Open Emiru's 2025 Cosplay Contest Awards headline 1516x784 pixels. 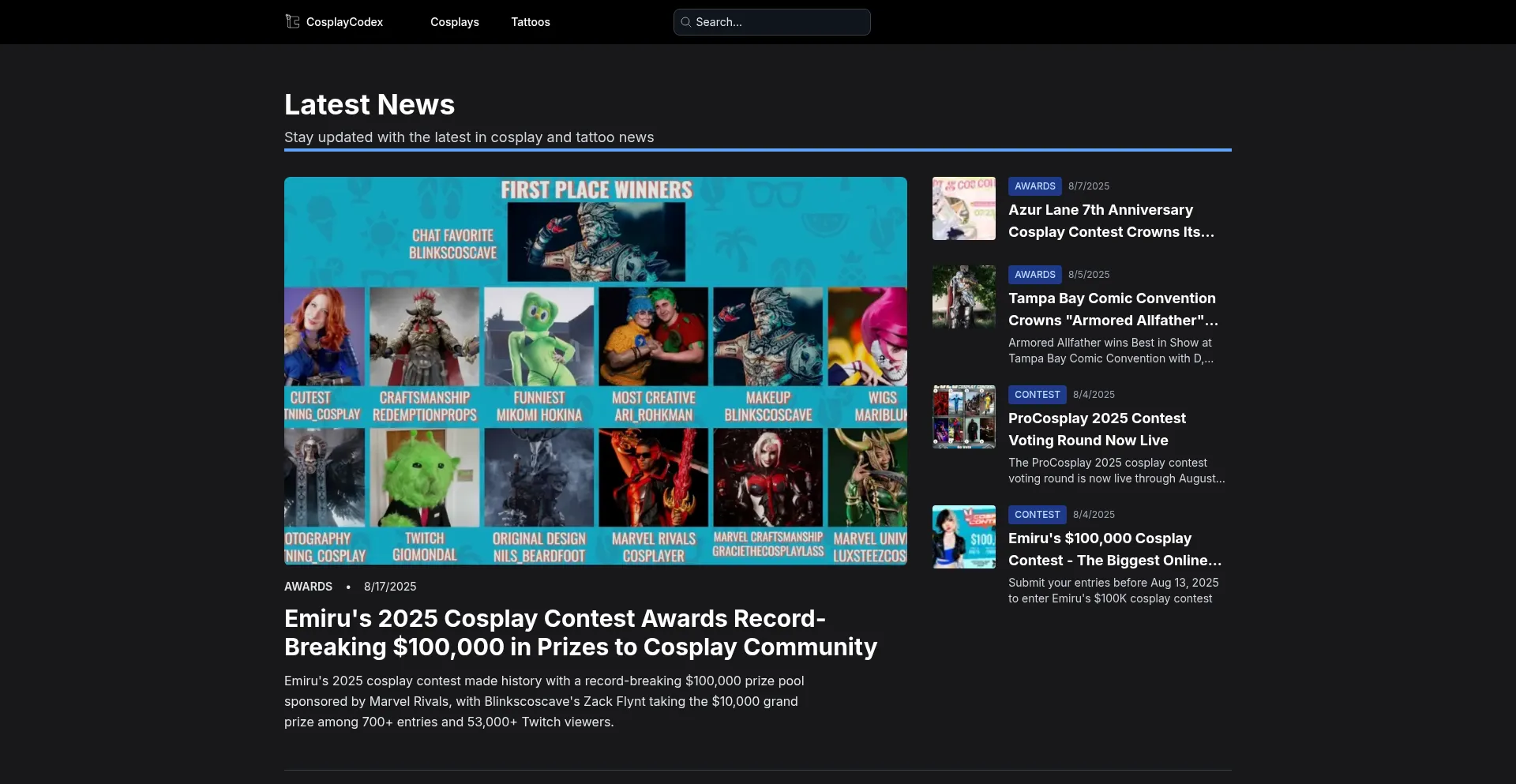coord(580,632)
